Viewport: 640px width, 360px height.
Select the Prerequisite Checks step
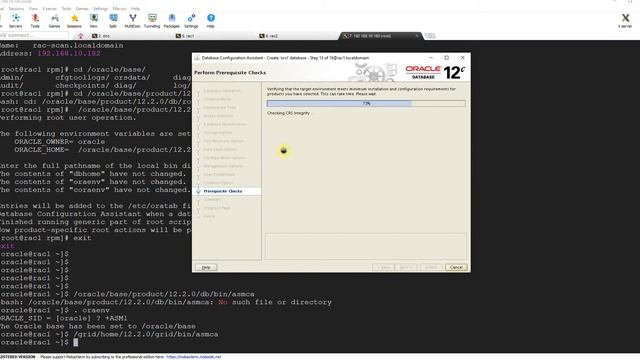pyautogui.click(x=223, y=191)
